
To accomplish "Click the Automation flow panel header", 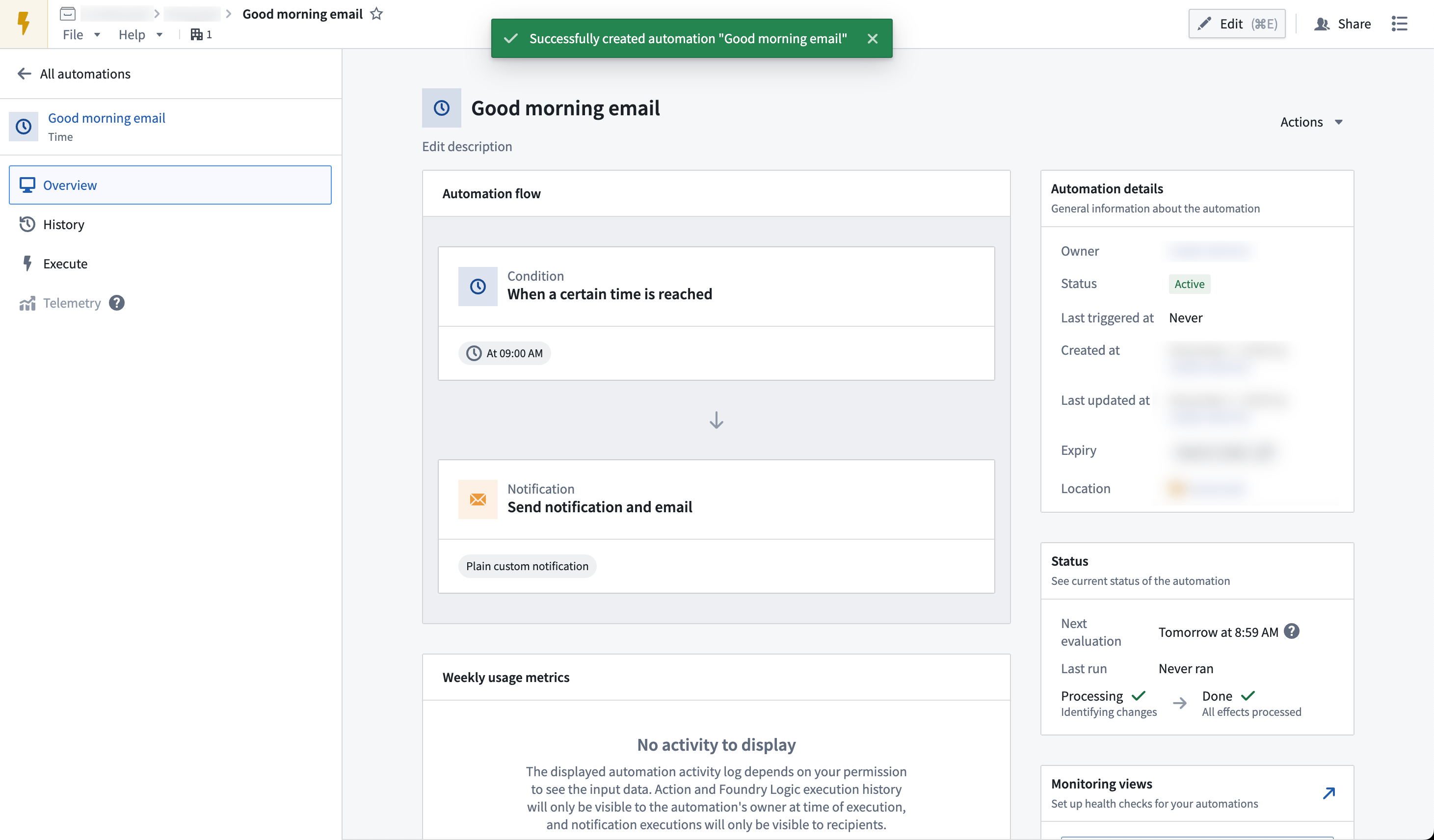I will pos(716,193).
